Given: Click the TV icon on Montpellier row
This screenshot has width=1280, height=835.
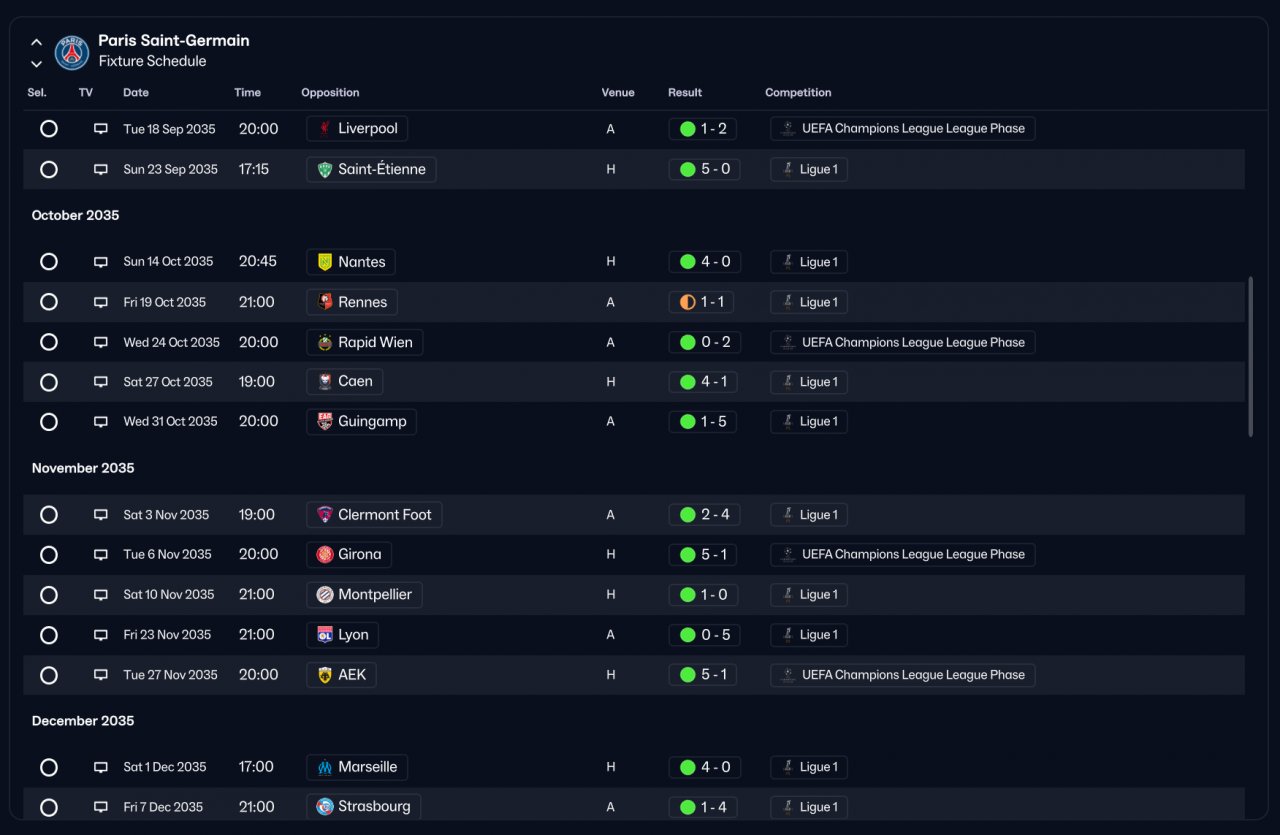Looking at the screenshot, I should point(101,595).
